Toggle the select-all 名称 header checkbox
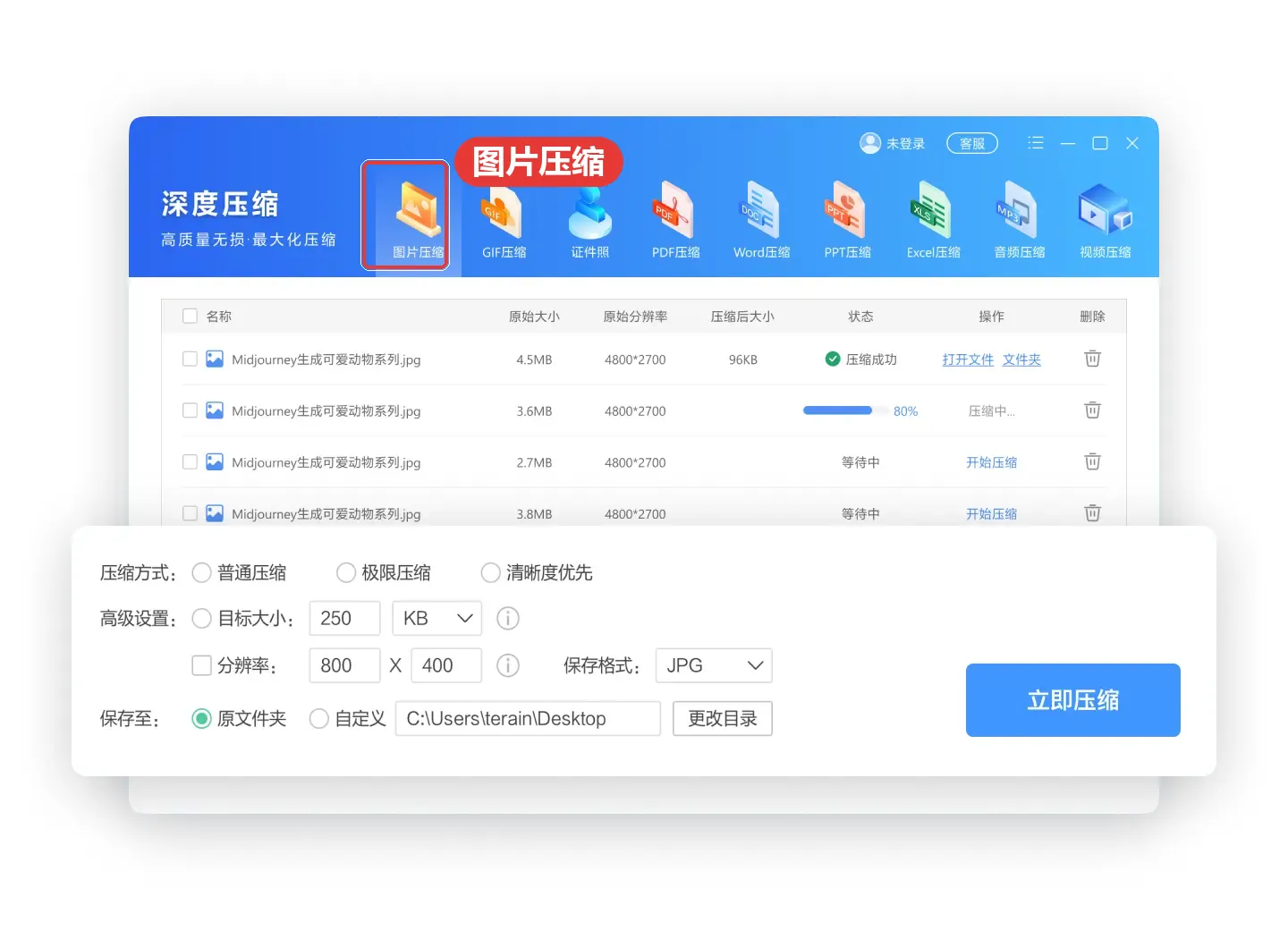The width and height of the screenshot is (1288, 930). pyautogui.click(x=190, y=316)
